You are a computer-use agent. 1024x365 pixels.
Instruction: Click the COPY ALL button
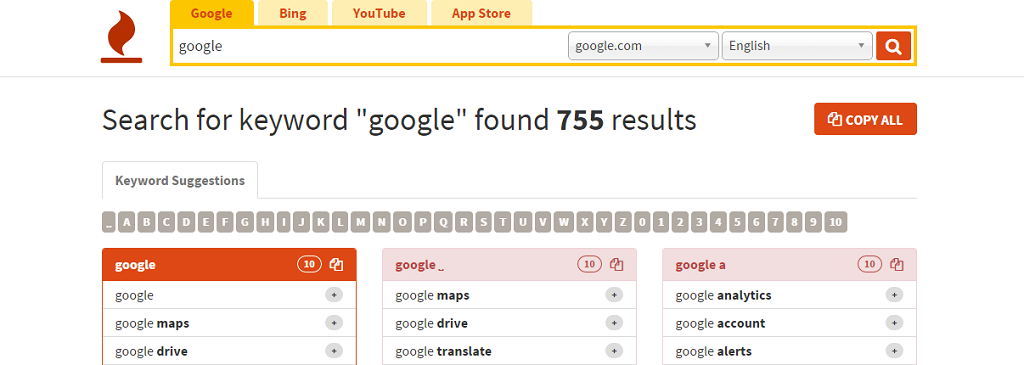(x=865, y=119)
